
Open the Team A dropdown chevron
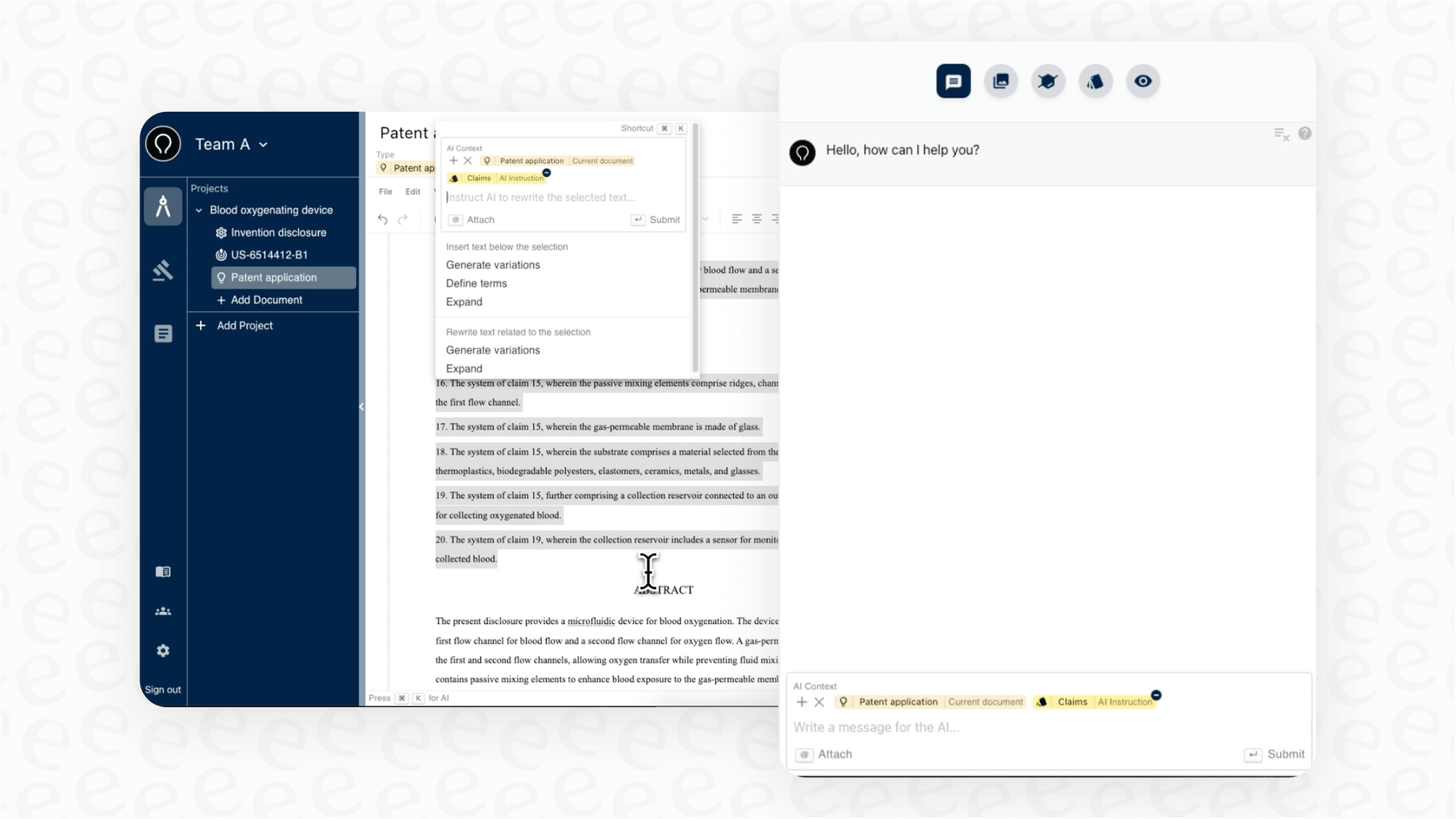(x=265, y=144)
